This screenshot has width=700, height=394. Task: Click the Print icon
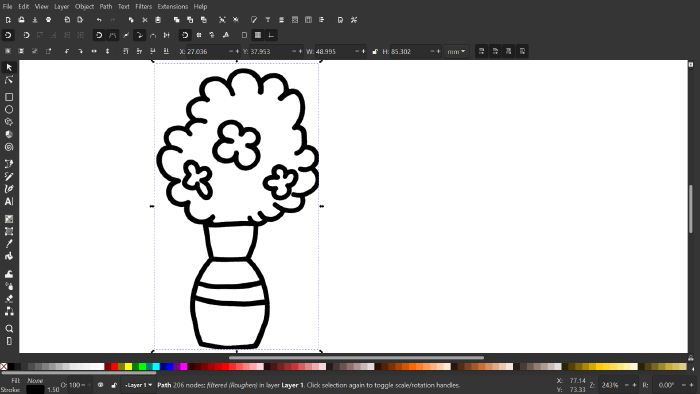point(49,20)
